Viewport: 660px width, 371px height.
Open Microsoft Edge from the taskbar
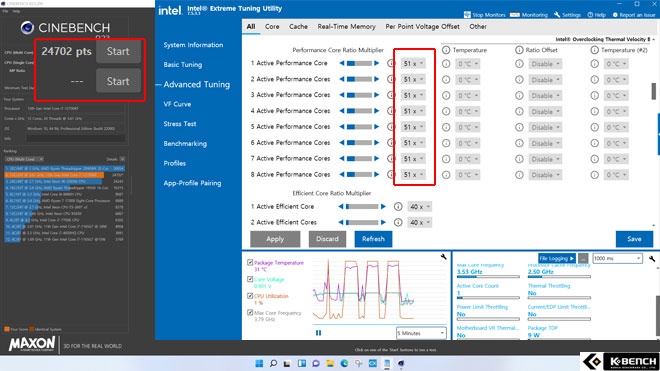point(344,363)
